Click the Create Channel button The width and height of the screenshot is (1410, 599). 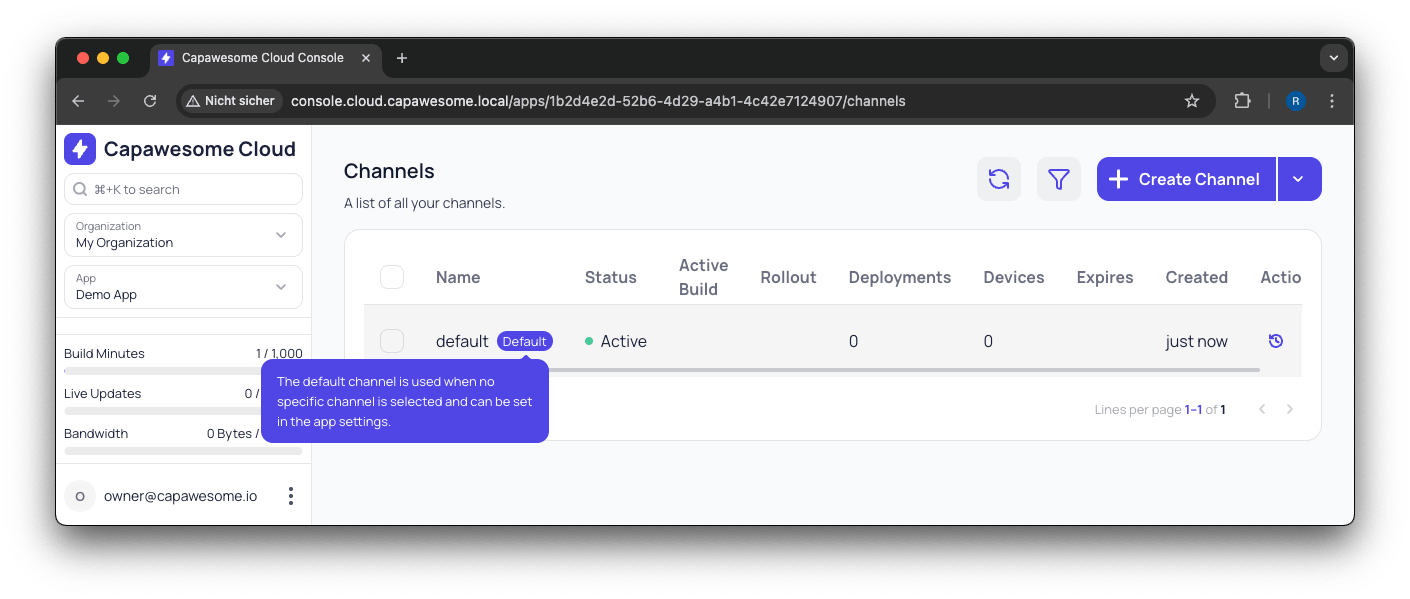click(1186, 179)
